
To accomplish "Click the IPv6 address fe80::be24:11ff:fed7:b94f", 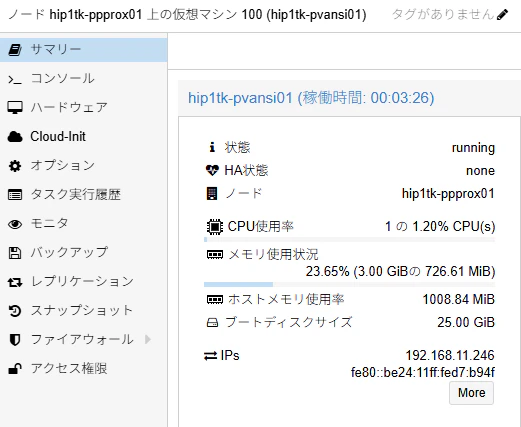I will click(x=423, y=372).
